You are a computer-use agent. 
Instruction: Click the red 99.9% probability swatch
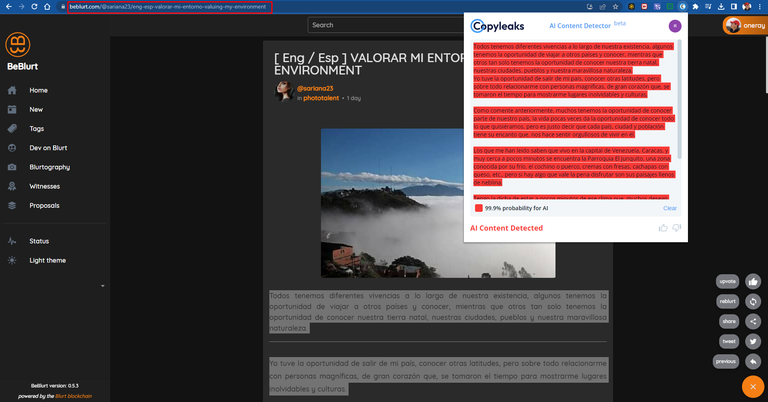[479, 208]
